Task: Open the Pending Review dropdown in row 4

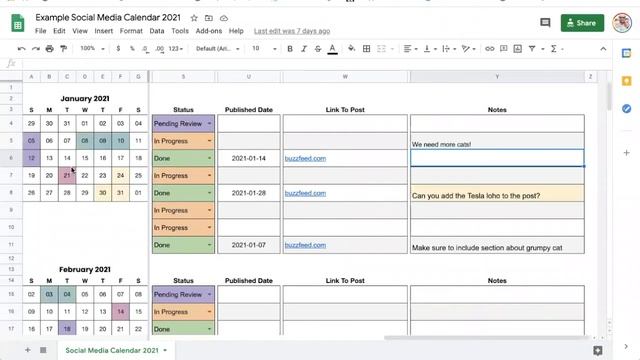Action: [209, 124]
